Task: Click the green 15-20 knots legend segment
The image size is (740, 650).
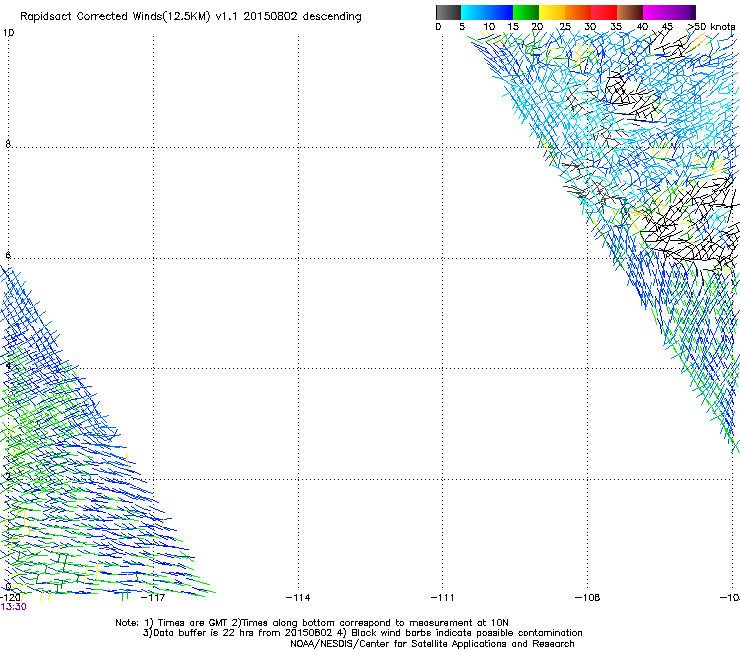Action: pyautogui.click(x=526, y=12)
